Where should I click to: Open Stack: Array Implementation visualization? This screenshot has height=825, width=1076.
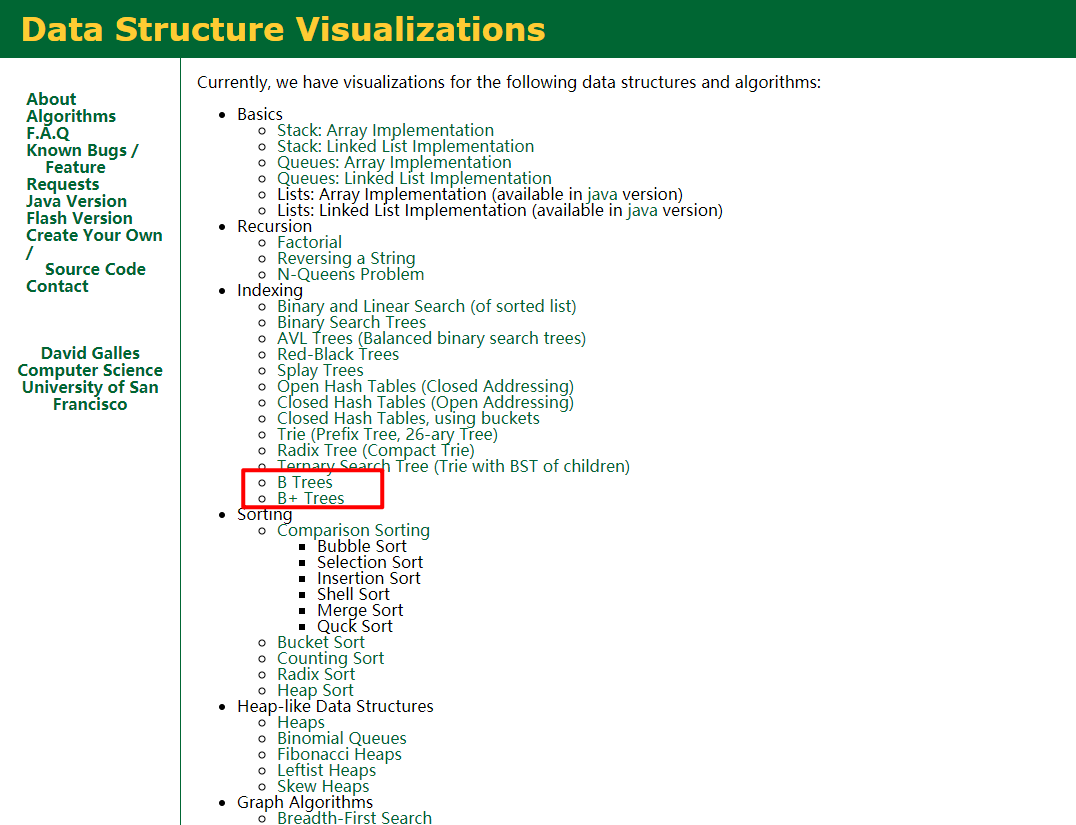[x=385, y=130]
